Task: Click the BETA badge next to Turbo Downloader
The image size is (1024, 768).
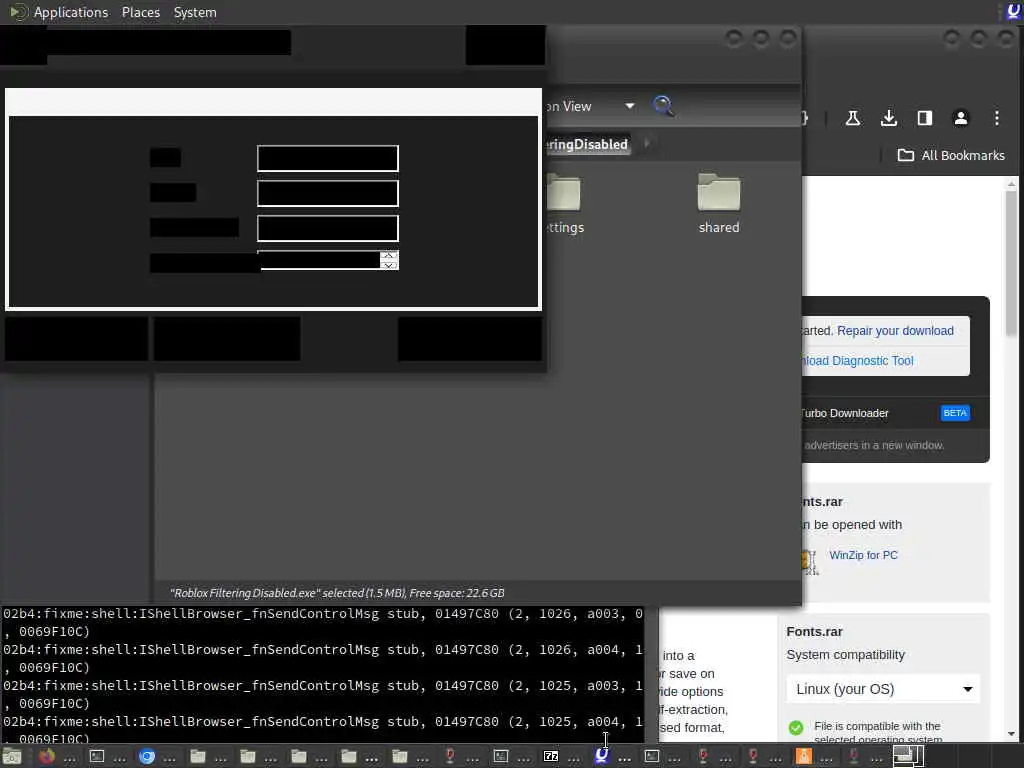Action: point(955,413)
